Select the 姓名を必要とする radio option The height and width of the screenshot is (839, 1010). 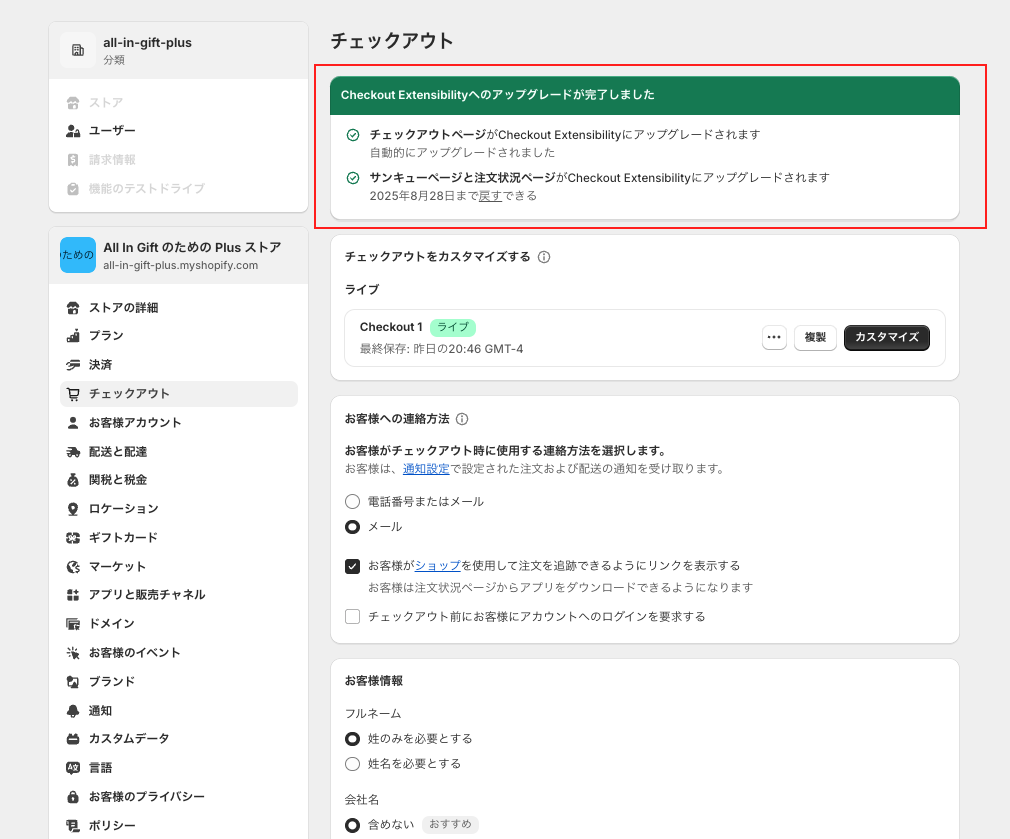pyautogui.click(x=352, y=764)
